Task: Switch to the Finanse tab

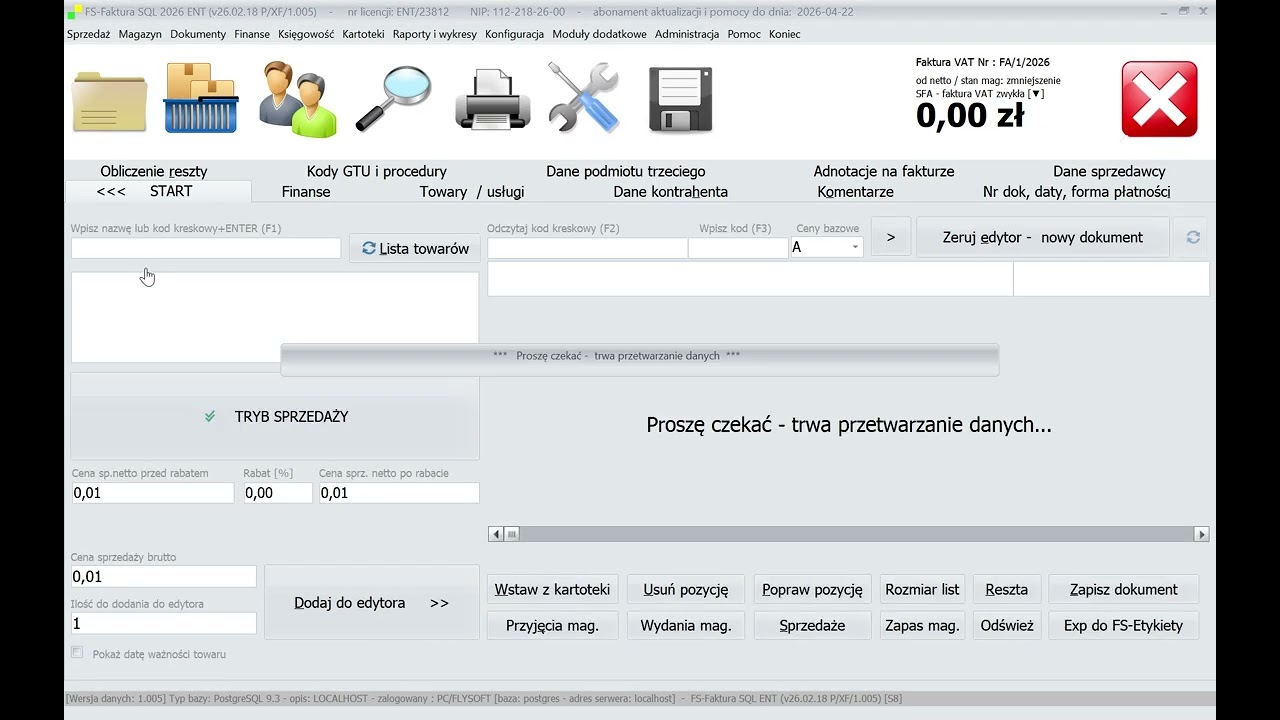Action: click(x=306, y=192)
